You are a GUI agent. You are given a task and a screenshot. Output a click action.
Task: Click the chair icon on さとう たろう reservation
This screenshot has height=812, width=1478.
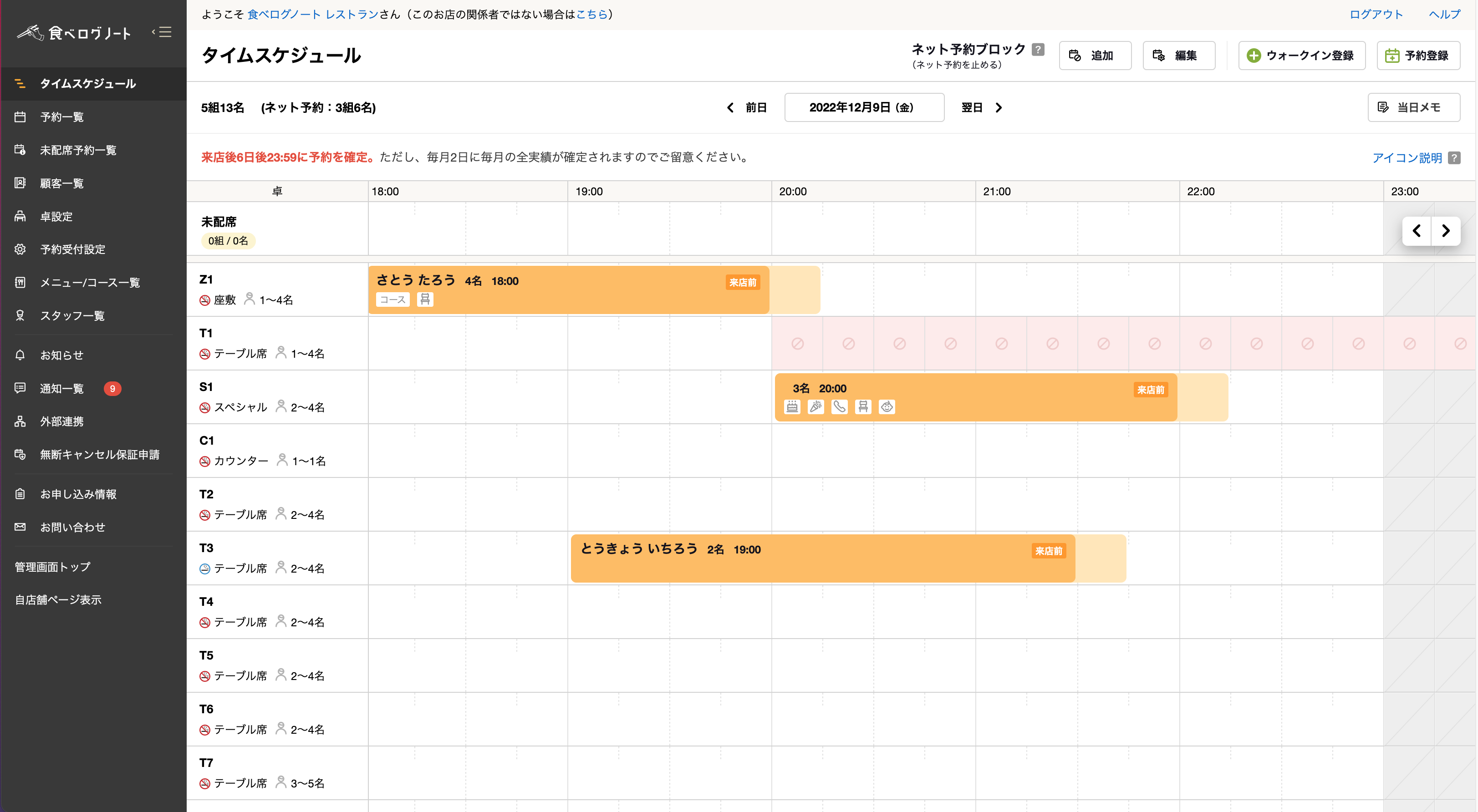point(424,299)
